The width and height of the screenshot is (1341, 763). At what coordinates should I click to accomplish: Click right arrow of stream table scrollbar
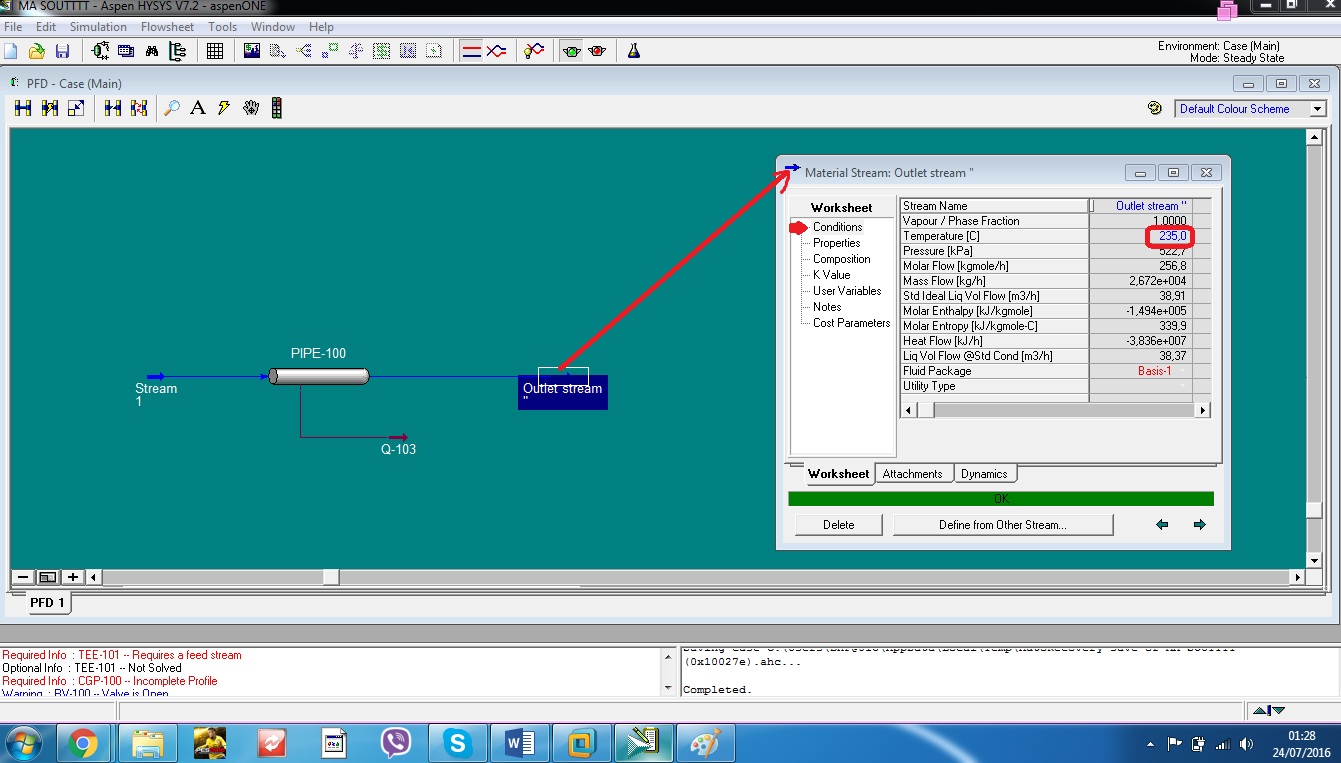click(x=1202, y=410)
